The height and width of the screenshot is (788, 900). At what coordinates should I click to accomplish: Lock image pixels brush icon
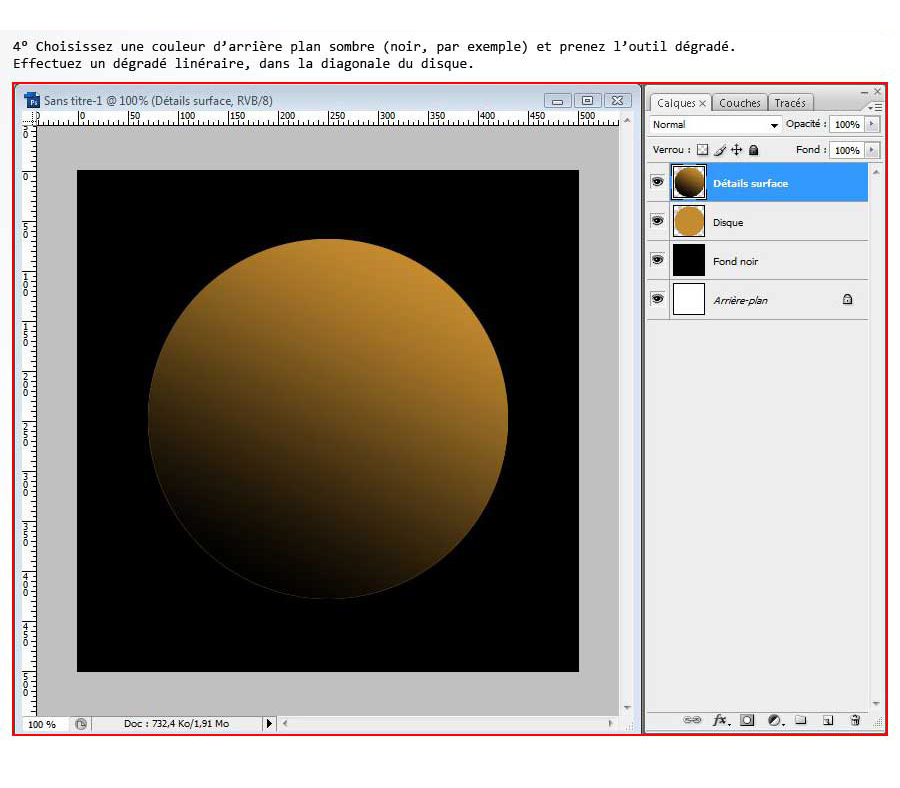click(x=719, y=150)
